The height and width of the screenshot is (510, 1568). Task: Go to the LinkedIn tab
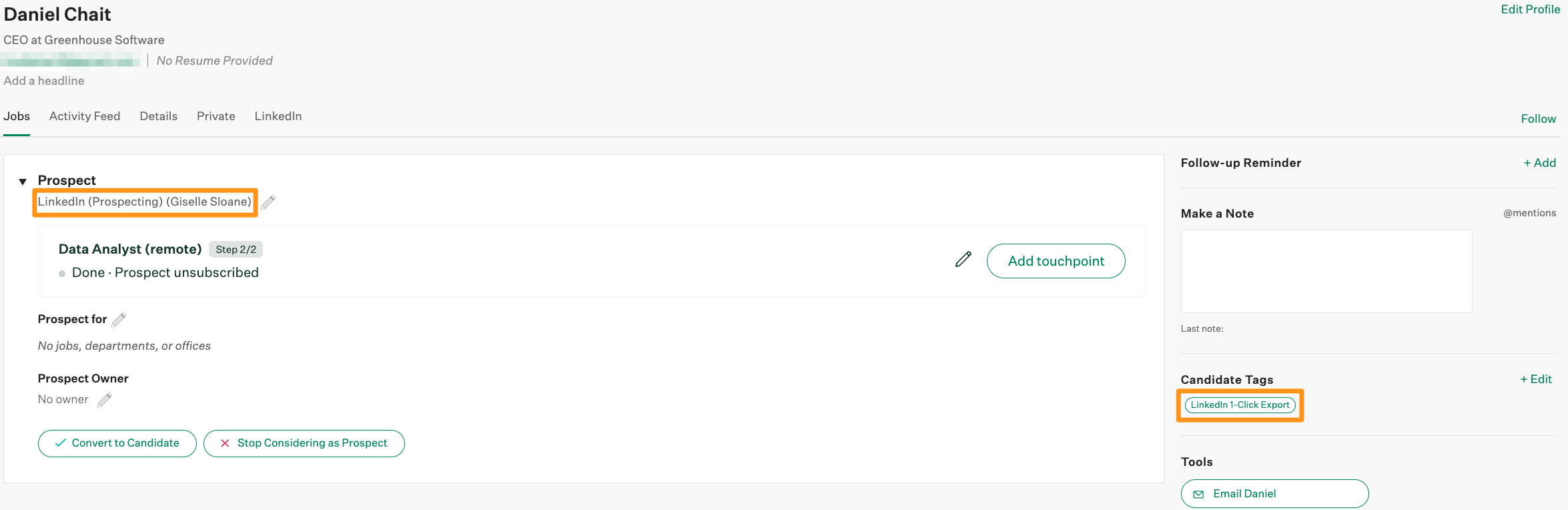click(x=278, y=116)
